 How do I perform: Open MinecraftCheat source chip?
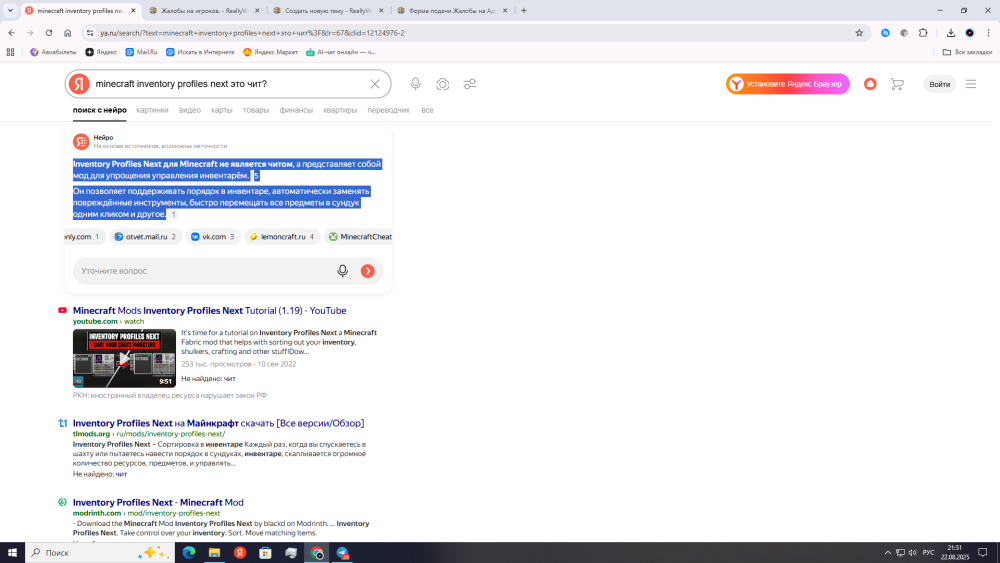358,237
